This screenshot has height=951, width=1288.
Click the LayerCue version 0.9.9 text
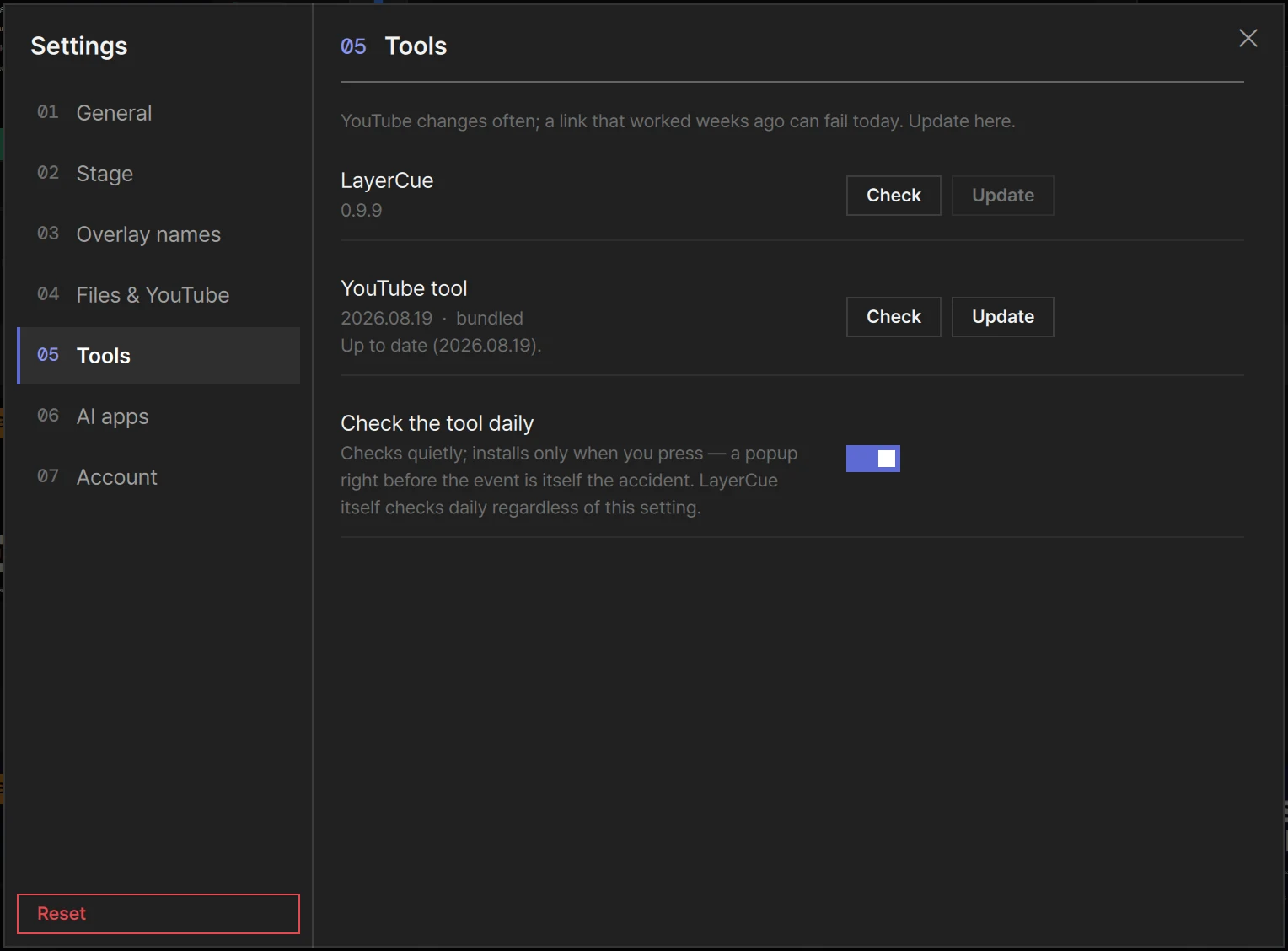pyautogui.click(x=362, y=211)
